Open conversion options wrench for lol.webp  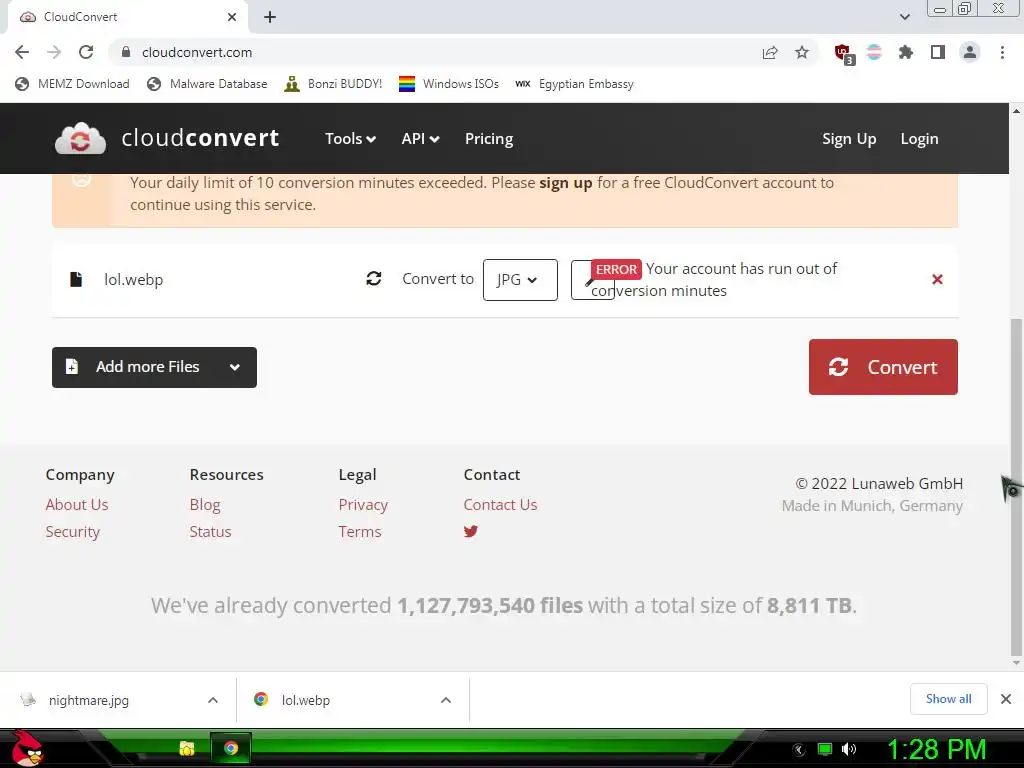point(580,280)
